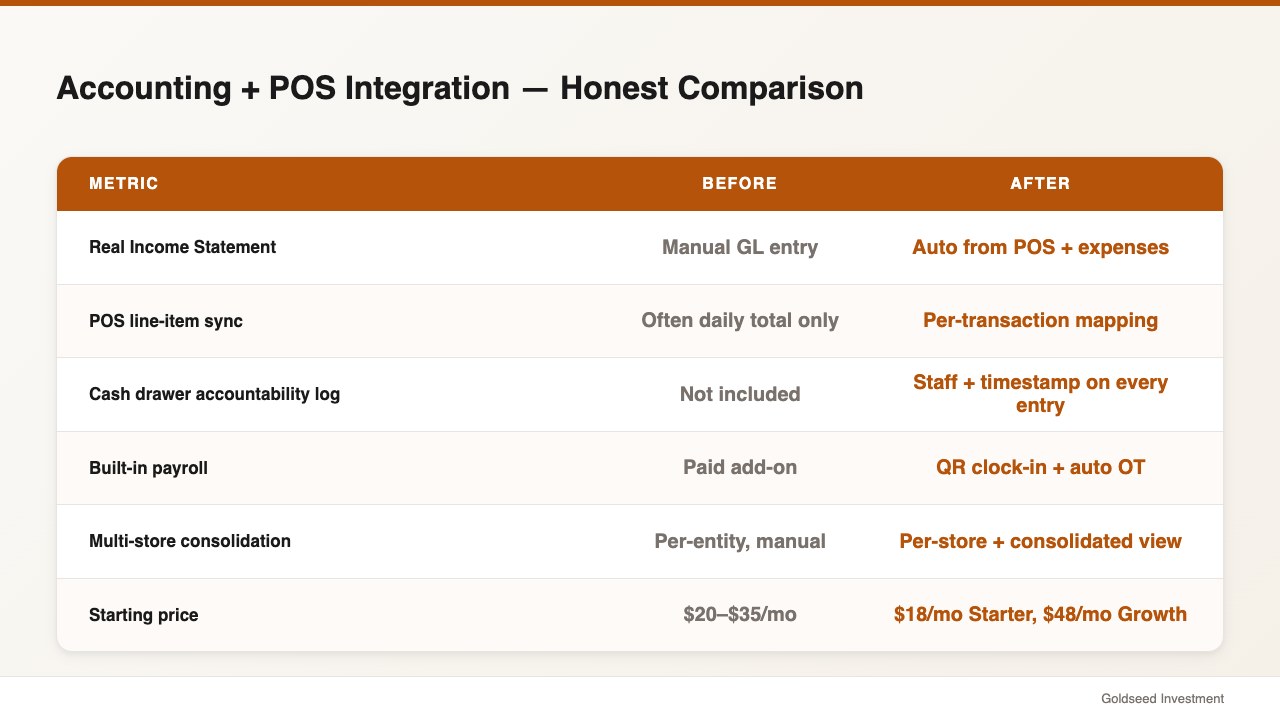Viewport: 1280px width, 720px height.
Task: Click 'Cash drawer accountability log' label
Action: tap(214, 394)
